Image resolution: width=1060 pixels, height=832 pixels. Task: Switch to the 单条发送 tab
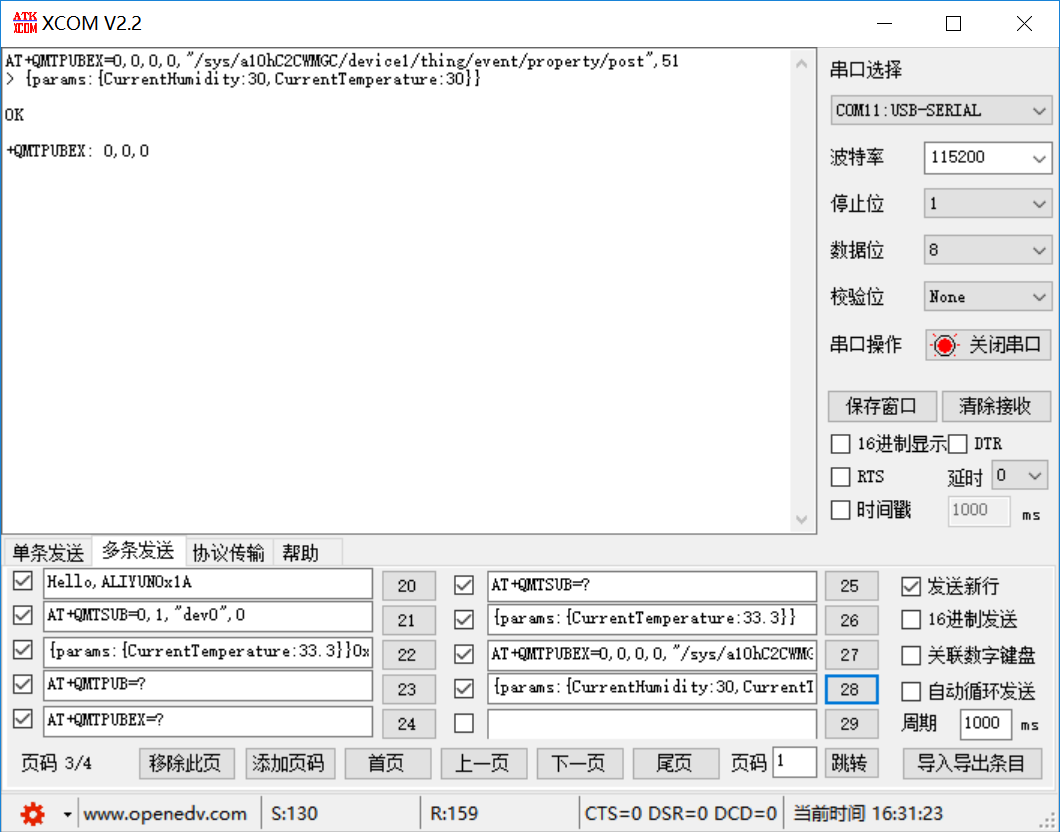click(x=47, y=551)
